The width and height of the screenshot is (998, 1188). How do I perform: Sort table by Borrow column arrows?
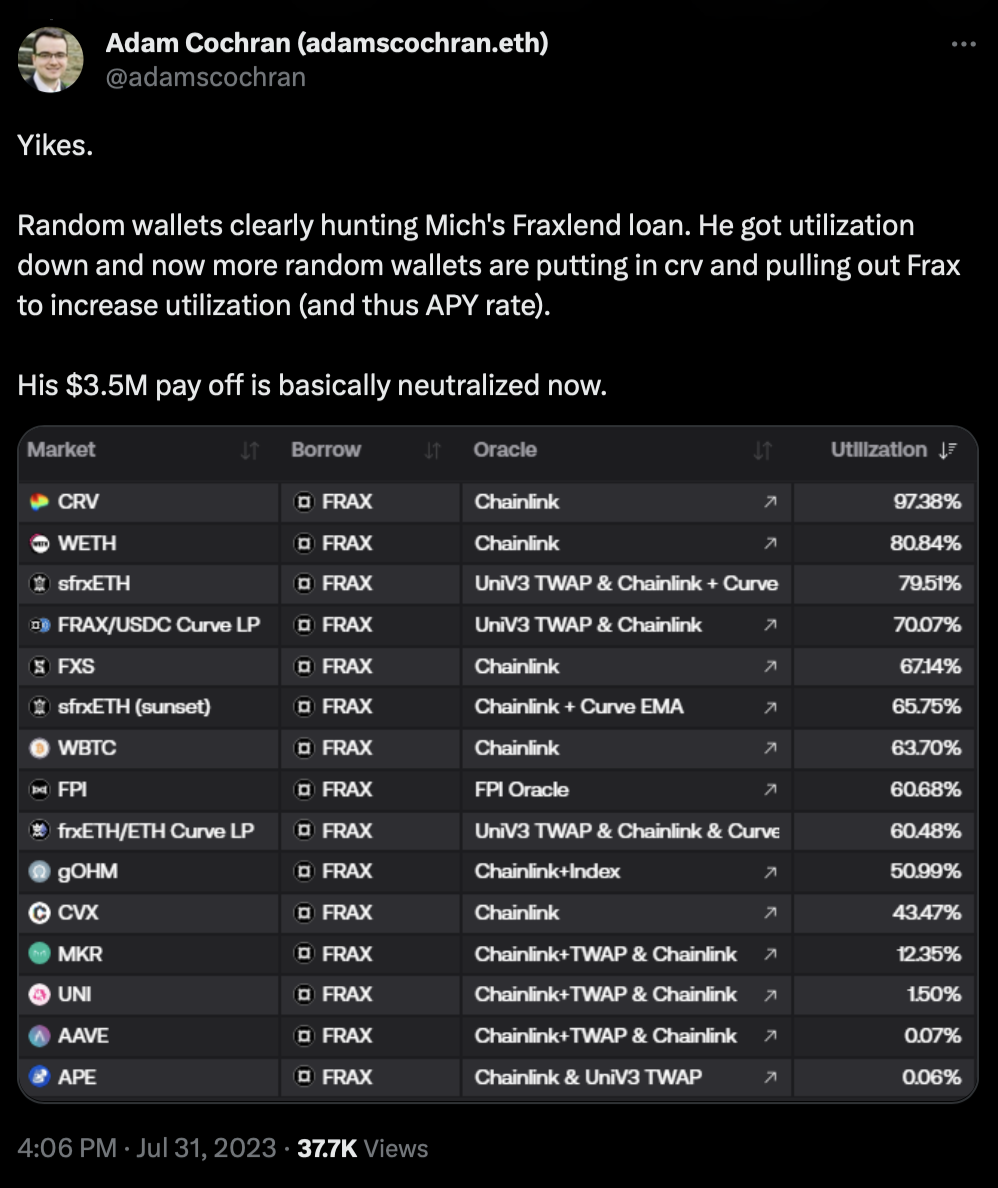433,451
